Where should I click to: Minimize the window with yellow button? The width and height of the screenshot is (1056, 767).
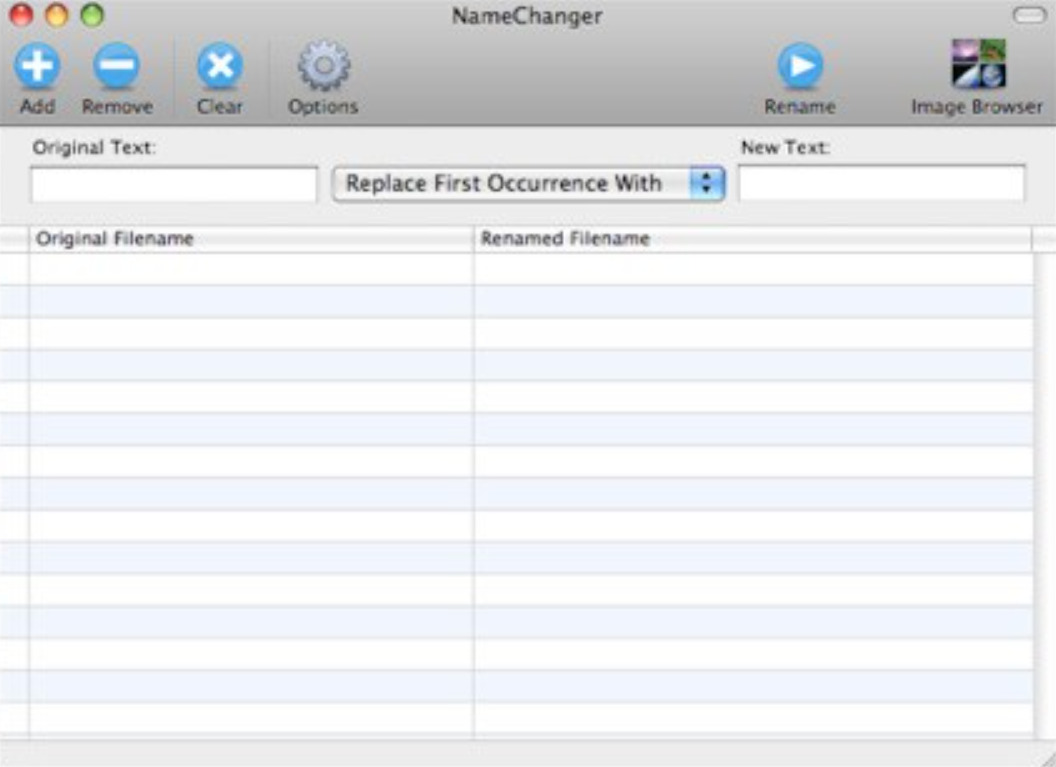pyautogui.click(x=57, y=14)
